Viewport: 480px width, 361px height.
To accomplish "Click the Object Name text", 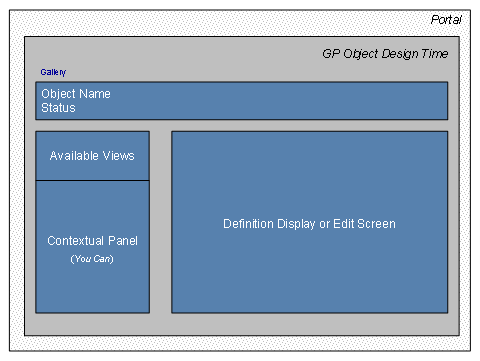I will [76, 94].
